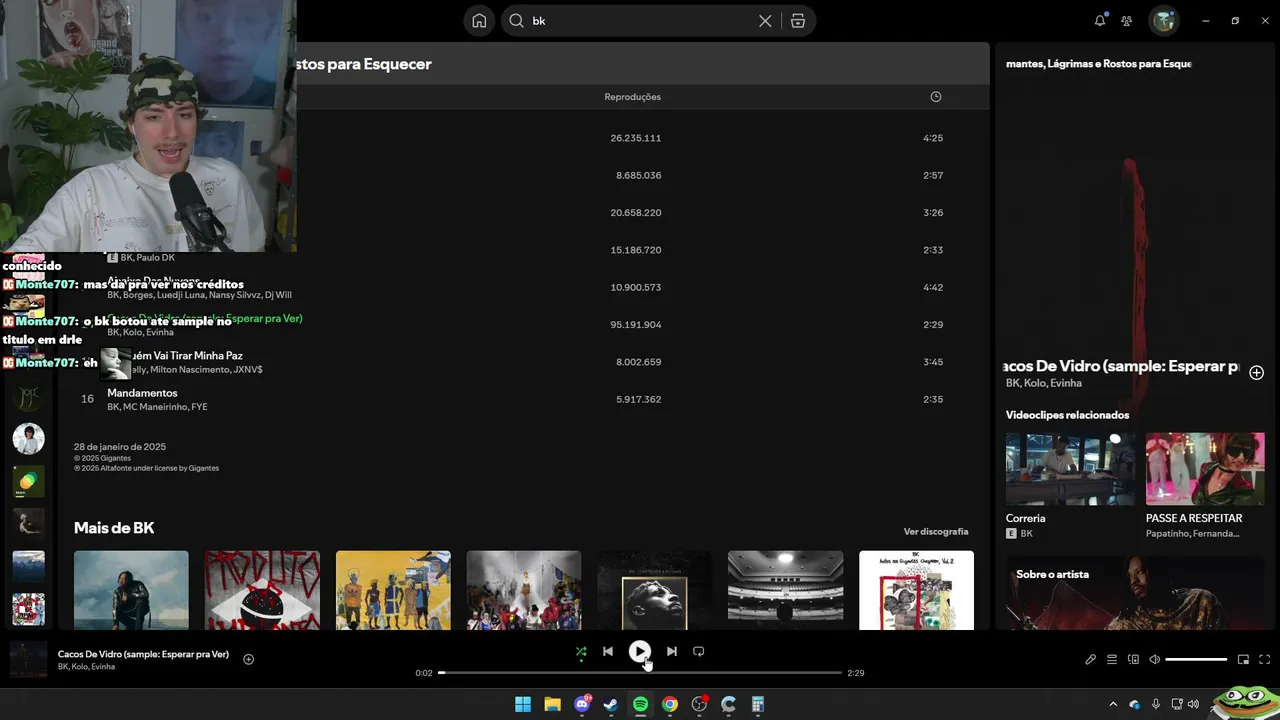Open the first album cover in Mais de BK
The image size is (1280, 720).
click(x=131, y=590)
